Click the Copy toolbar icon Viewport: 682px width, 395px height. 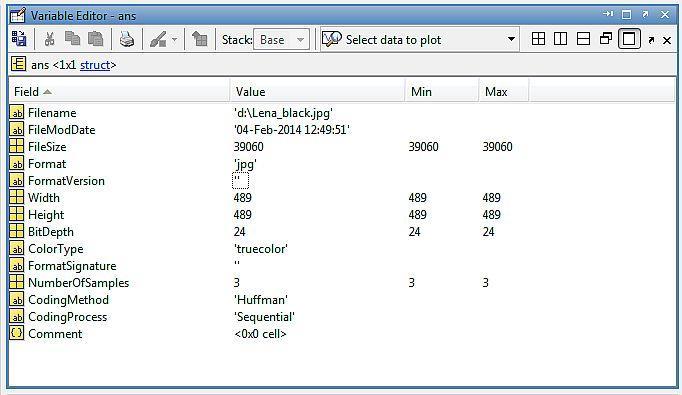pos(72,39)
